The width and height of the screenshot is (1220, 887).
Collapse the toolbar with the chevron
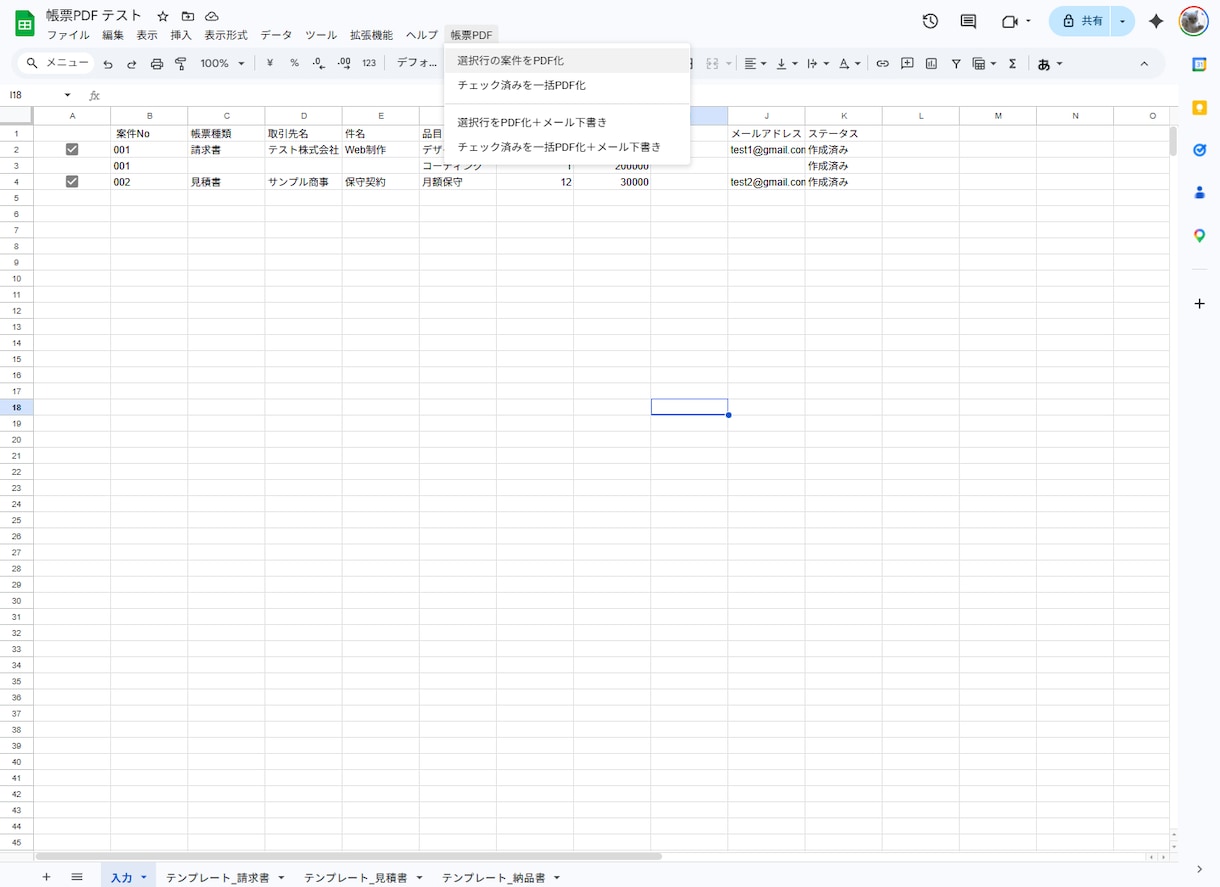coord(1144,63)
